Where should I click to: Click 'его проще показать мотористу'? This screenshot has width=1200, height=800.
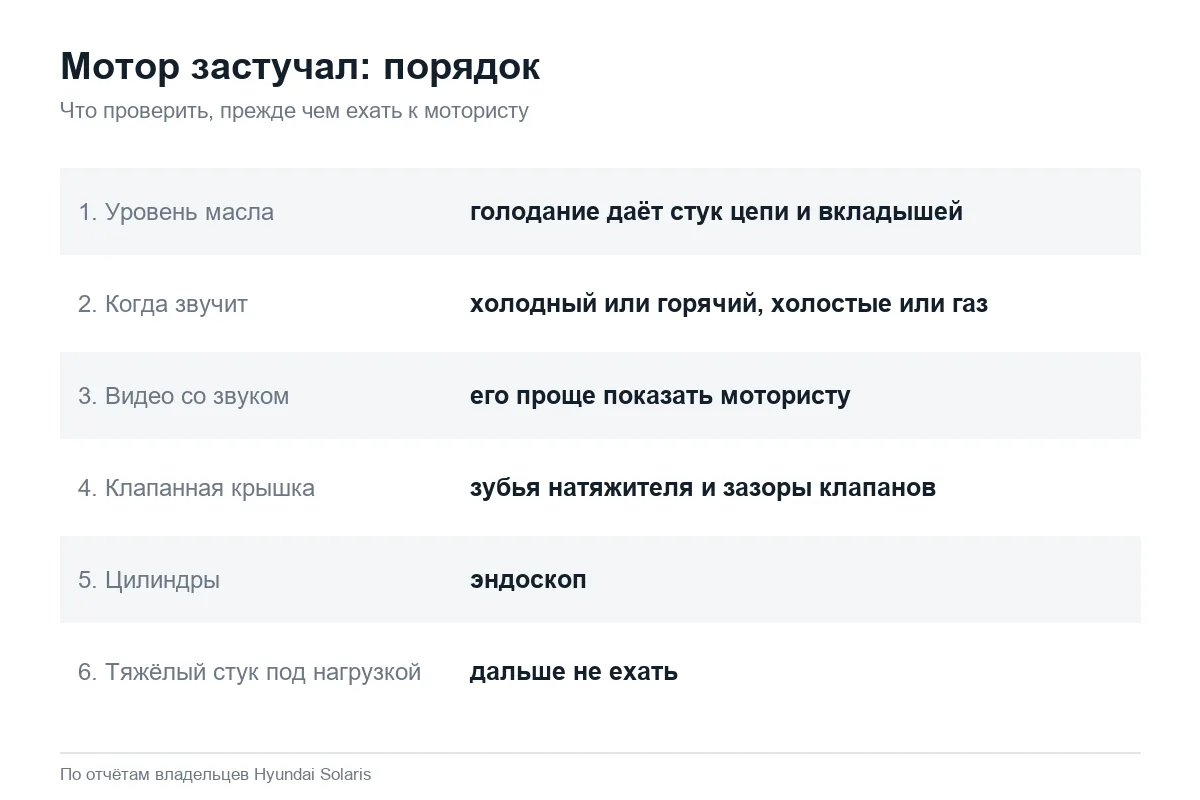(660, 396)
